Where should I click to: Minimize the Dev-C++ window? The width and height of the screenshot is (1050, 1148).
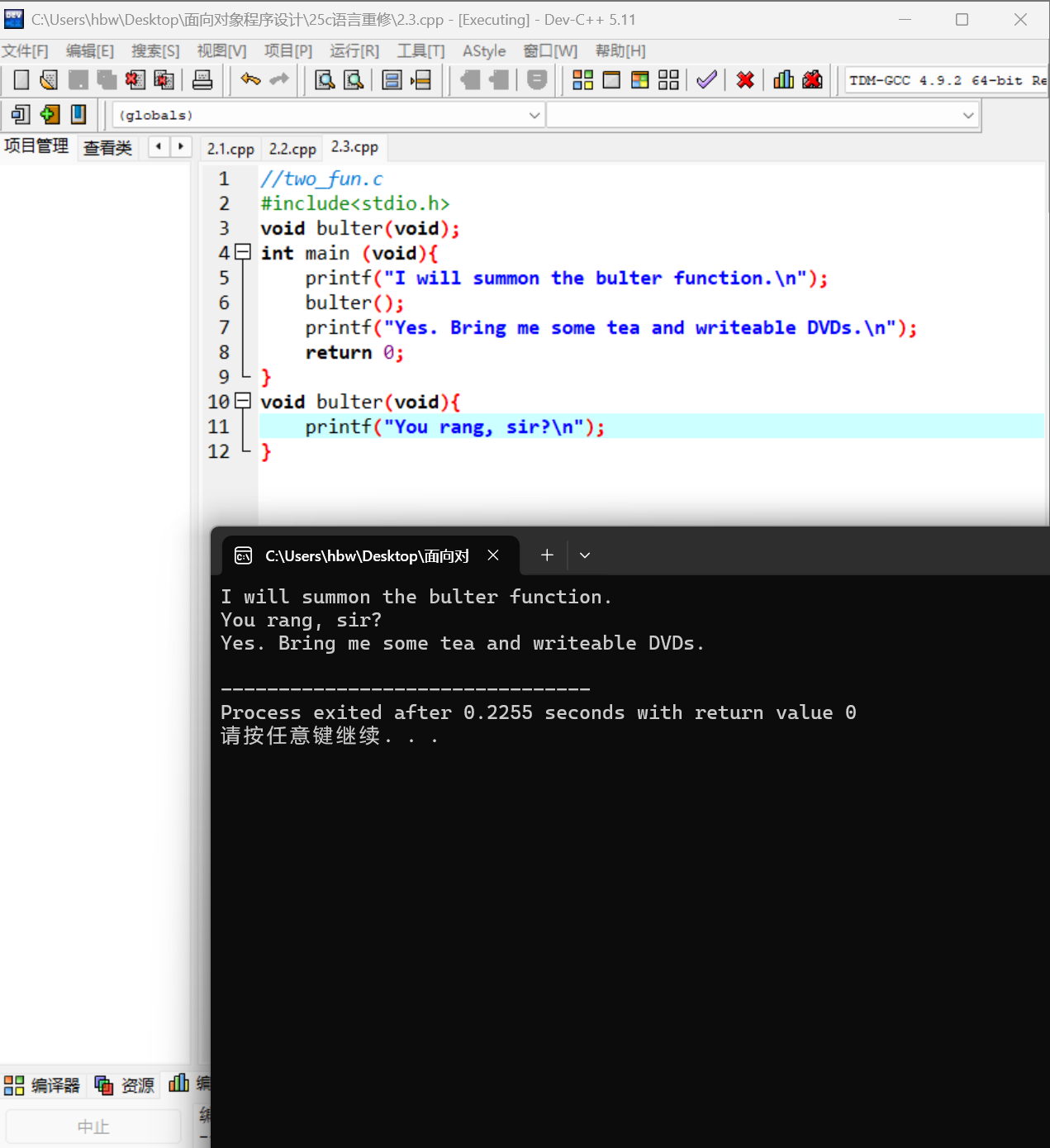point(905,19)
